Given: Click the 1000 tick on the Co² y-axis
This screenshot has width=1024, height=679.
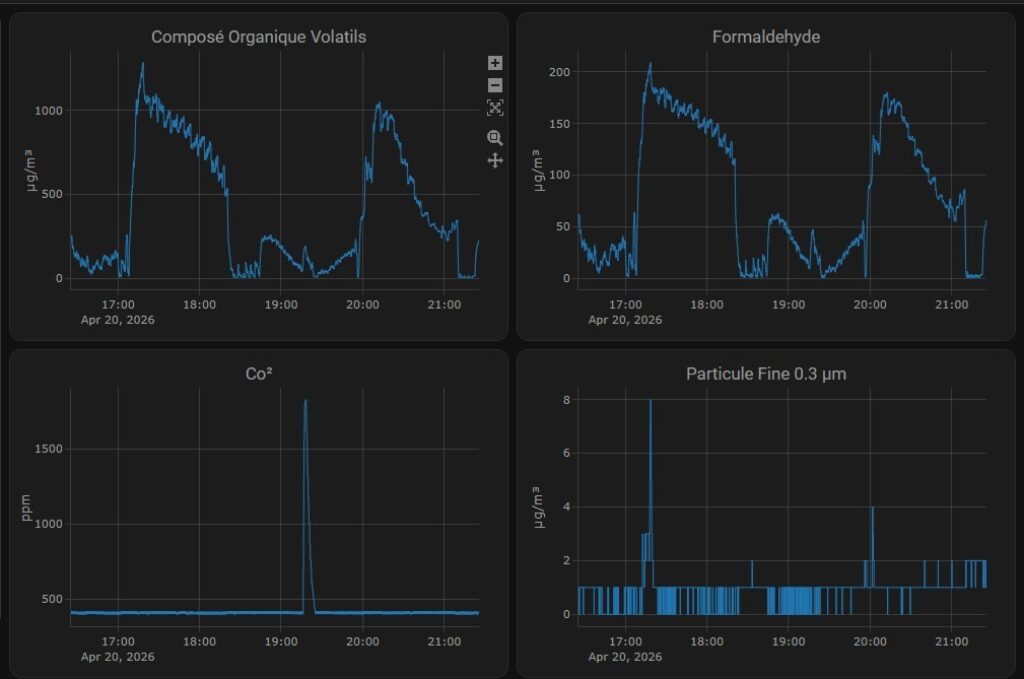Looking at the screenshot, I should pos(48,524).
